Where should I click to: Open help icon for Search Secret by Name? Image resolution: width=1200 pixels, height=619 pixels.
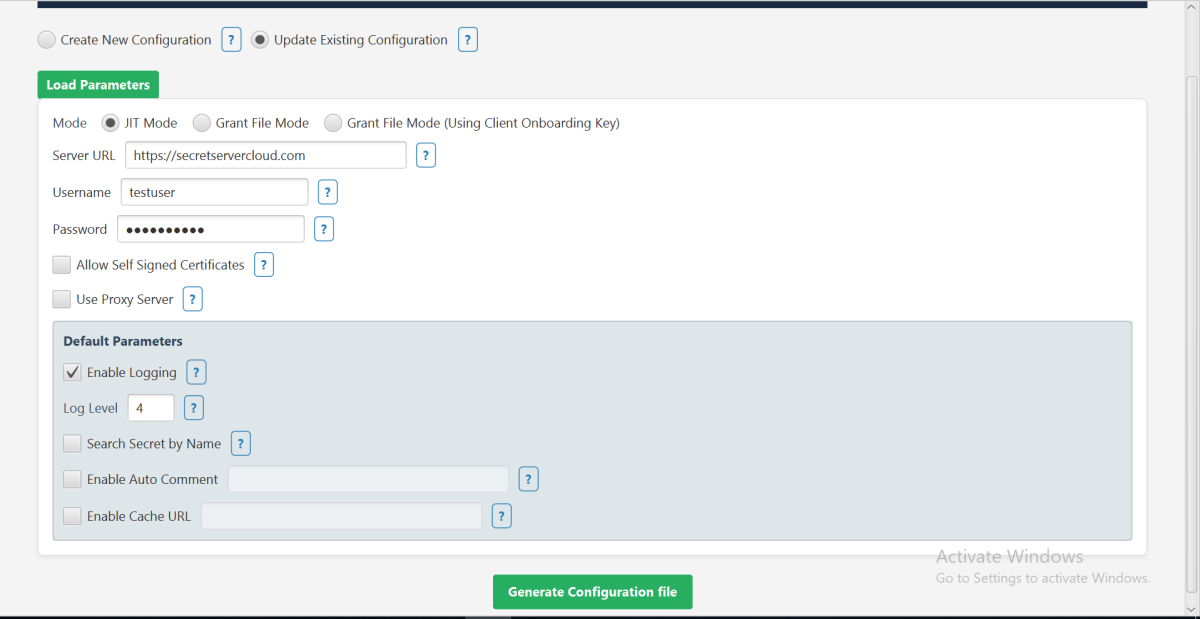(x=241, y=444)
